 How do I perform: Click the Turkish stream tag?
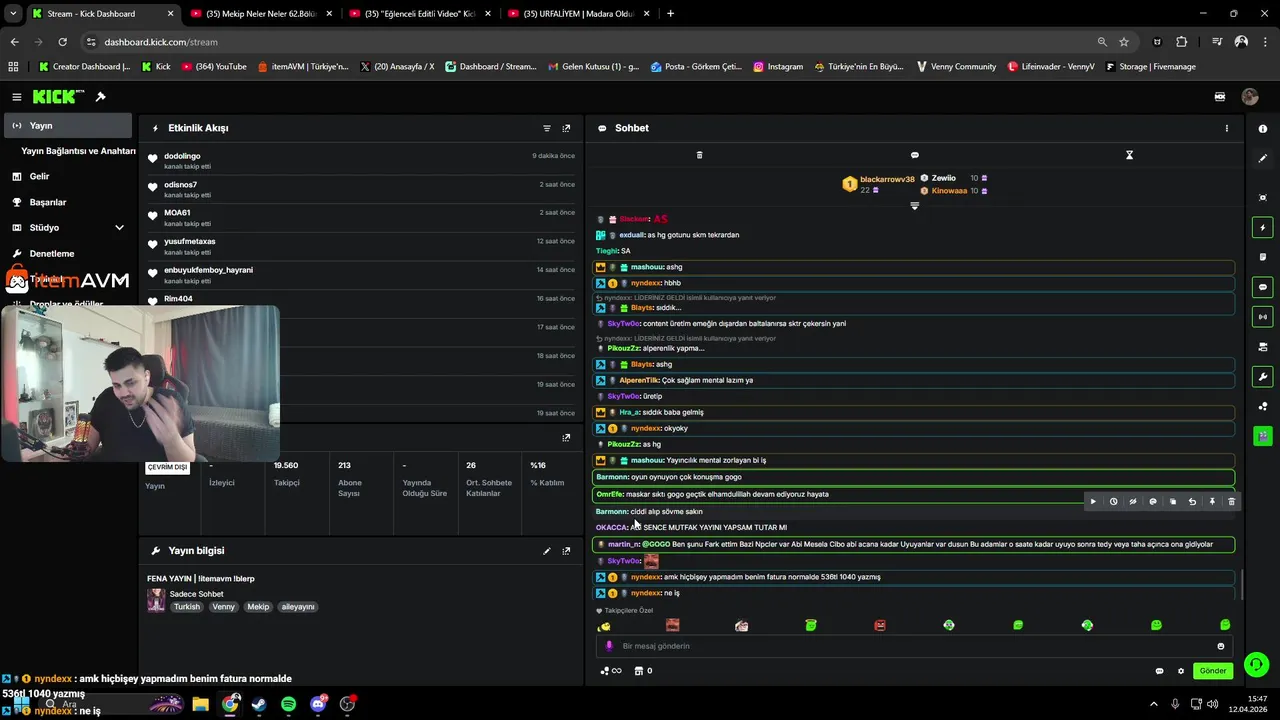tap(187, 607)
